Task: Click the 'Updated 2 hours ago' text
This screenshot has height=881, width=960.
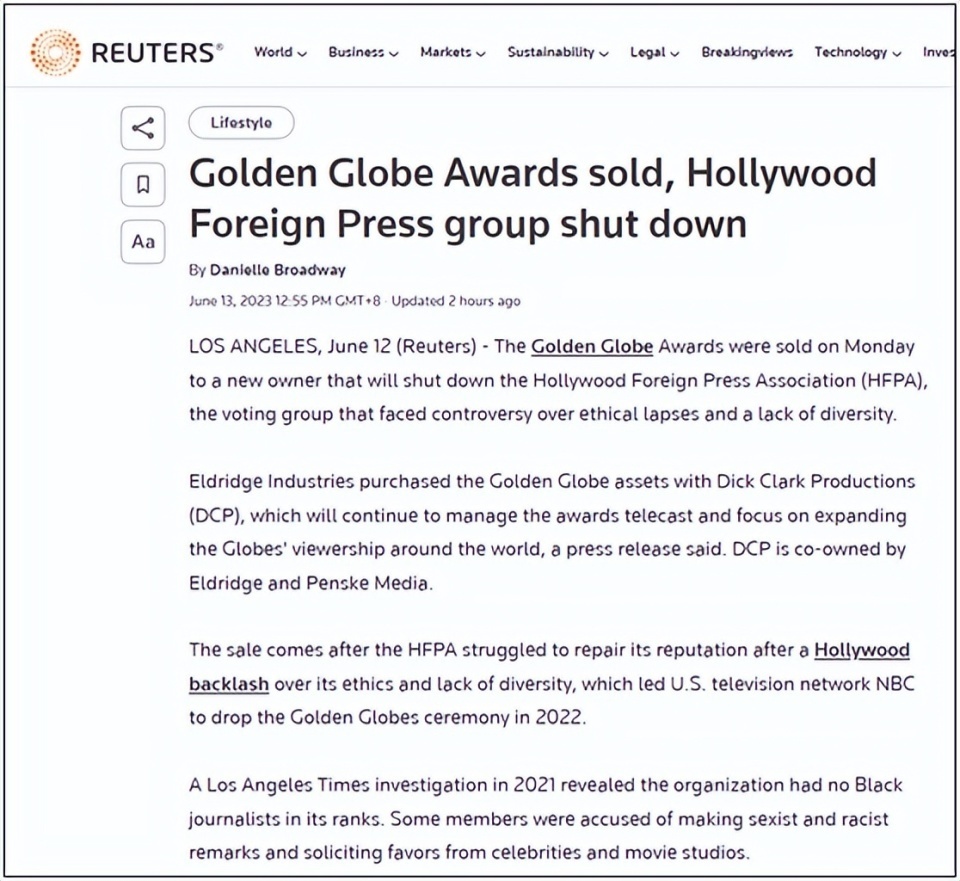Action: [x=456, y=301]
